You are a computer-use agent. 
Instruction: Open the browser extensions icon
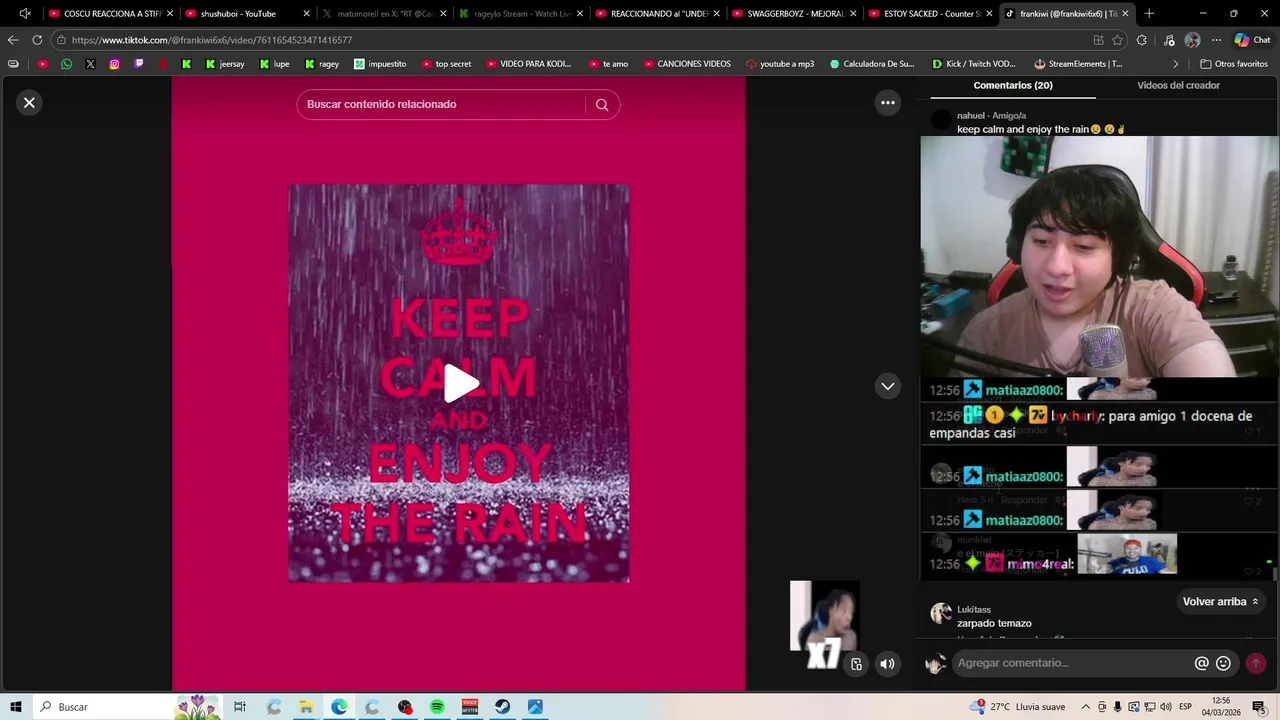tap(1141, 40)
